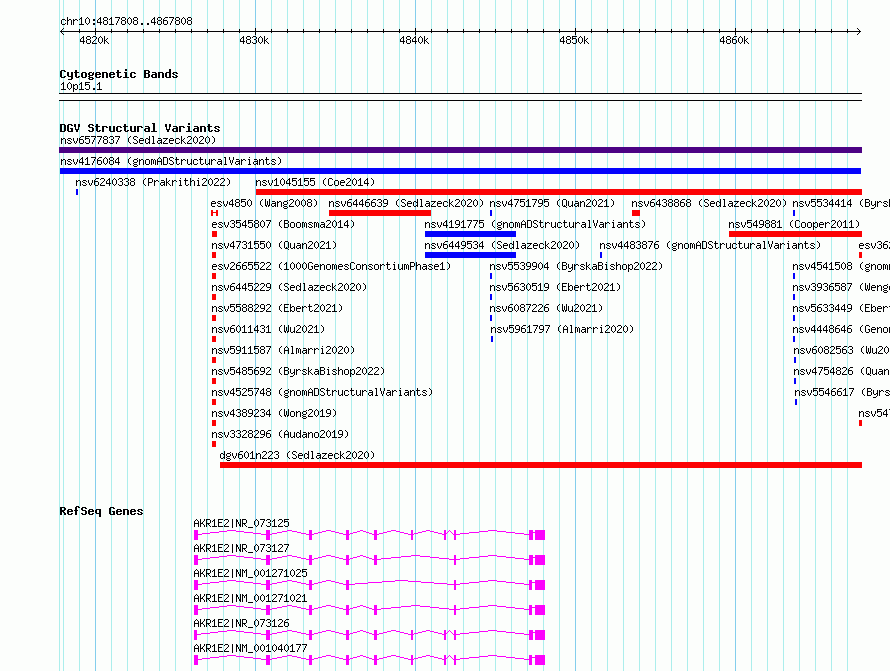Open the nsv6240338 (Prakrithi2022) variant
Screen dimensions: 890x671
[153, 182]
